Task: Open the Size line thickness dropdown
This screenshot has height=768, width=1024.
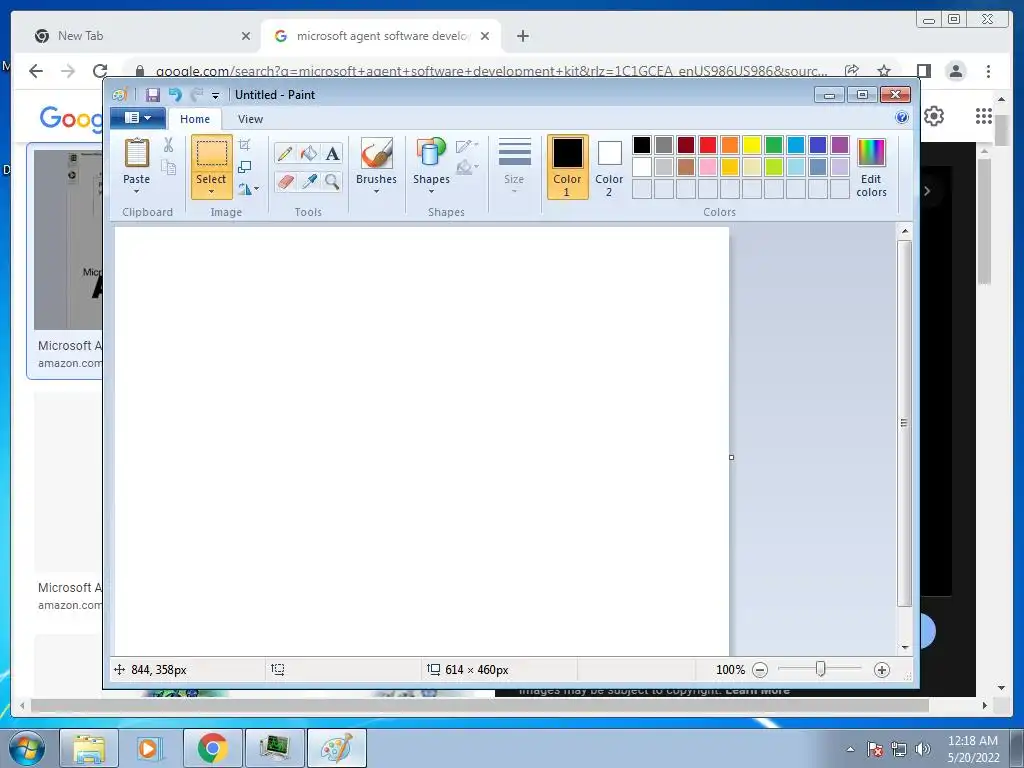Action: pos(514,167)
